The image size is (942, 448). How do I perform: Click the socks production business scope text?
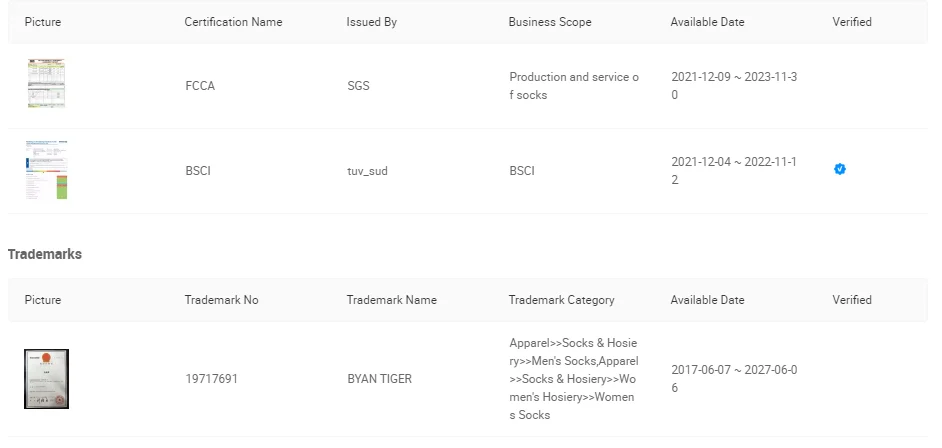point(574,86)
